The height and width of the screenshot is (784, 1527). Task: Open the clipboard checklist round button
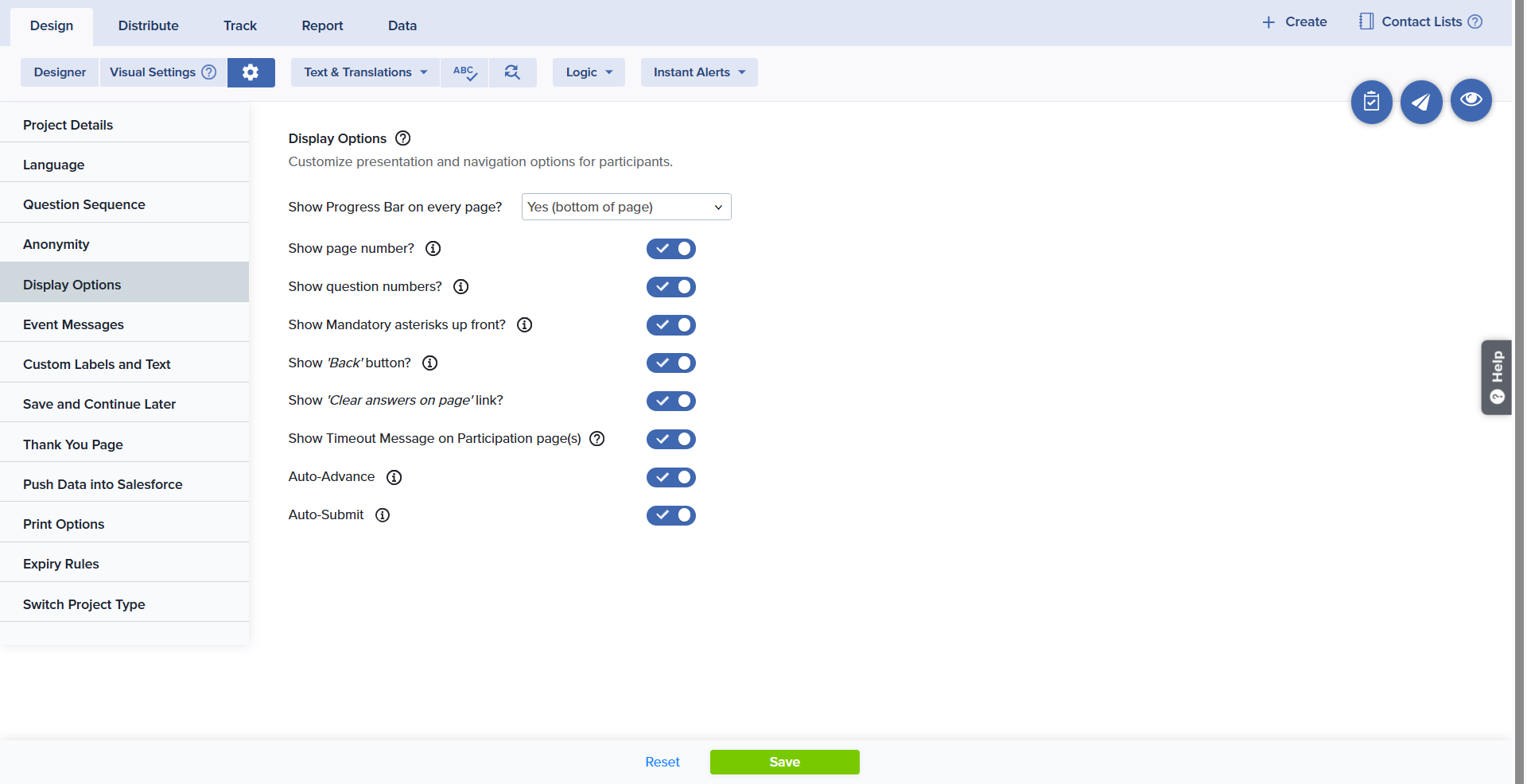point(1371,102)
